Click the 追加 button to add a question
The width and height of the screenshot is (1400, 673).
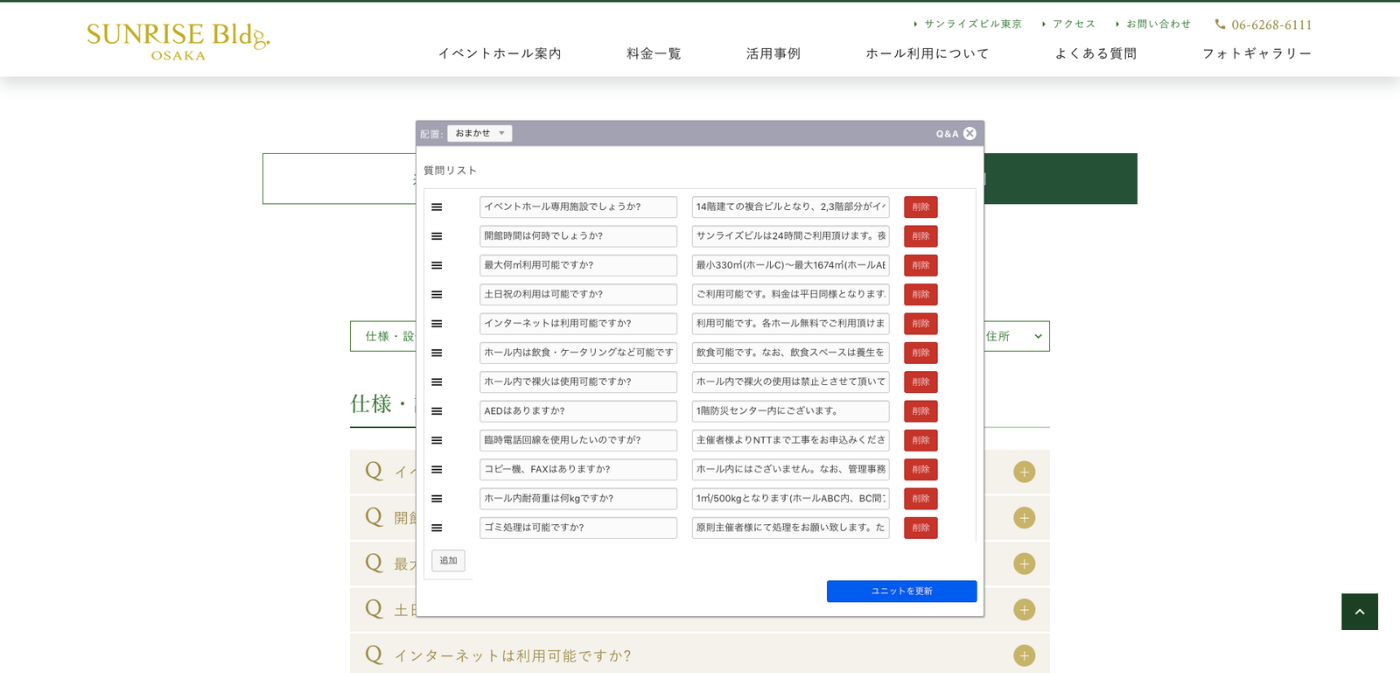(448, 561)
